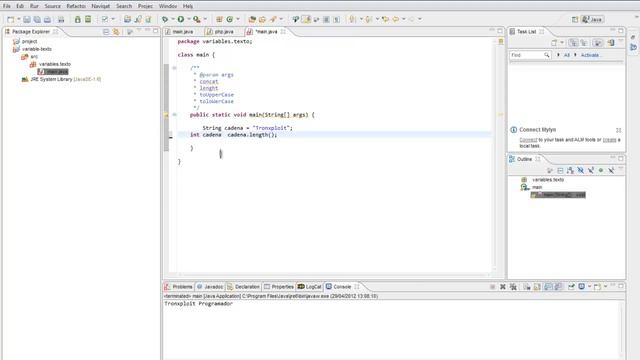Toggle Focus on Workweek in Task List

point(598,43)
